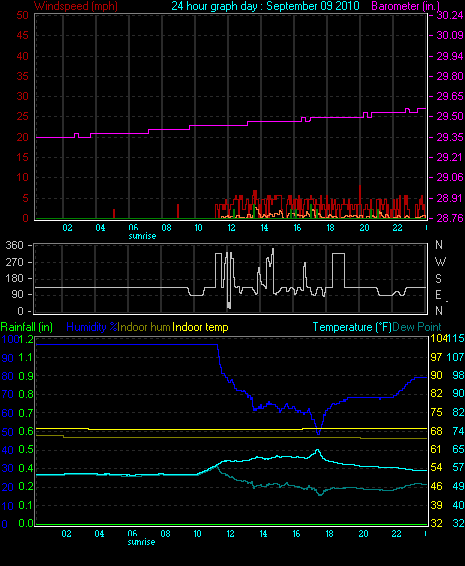Click yellow indoor temp scale value 68

436,431
